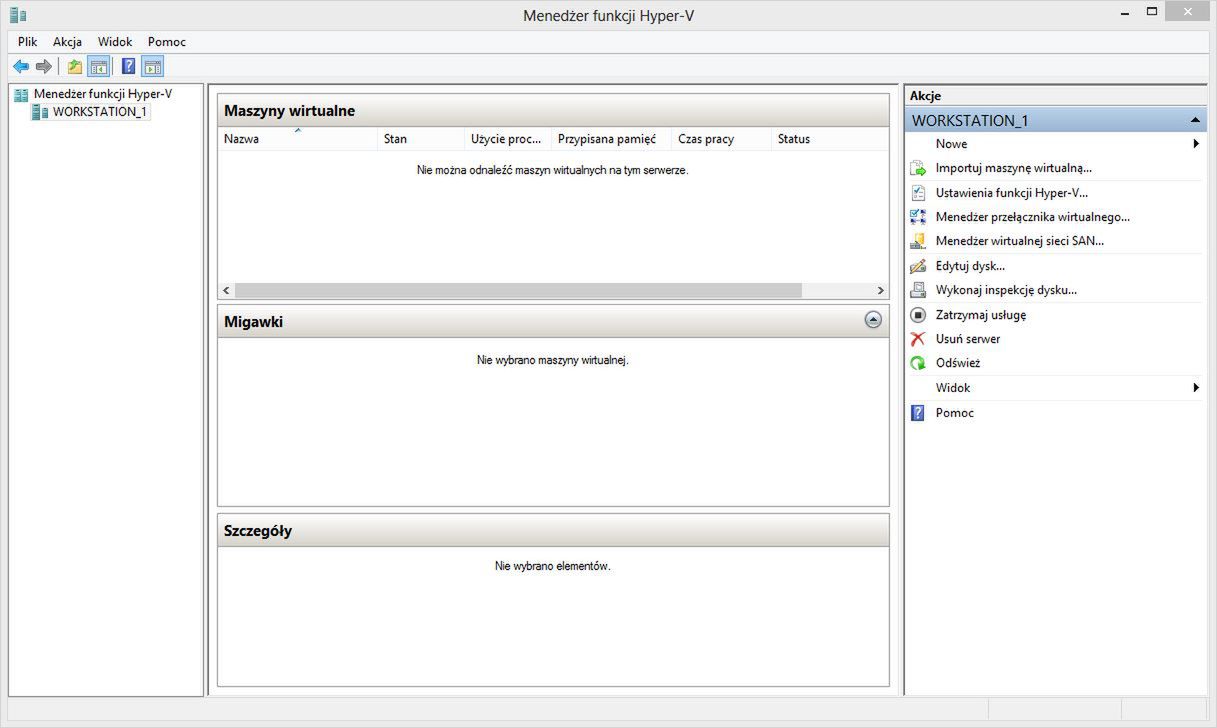
Task: Click the Up one level folder icon
Action: 75,67
